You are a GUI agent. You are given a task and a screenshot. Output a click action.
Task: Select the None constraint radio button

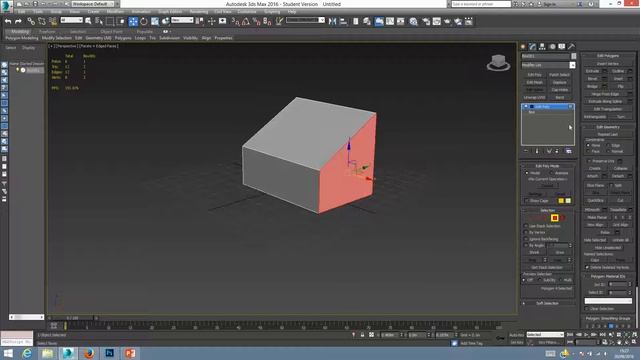coord(588,145)
